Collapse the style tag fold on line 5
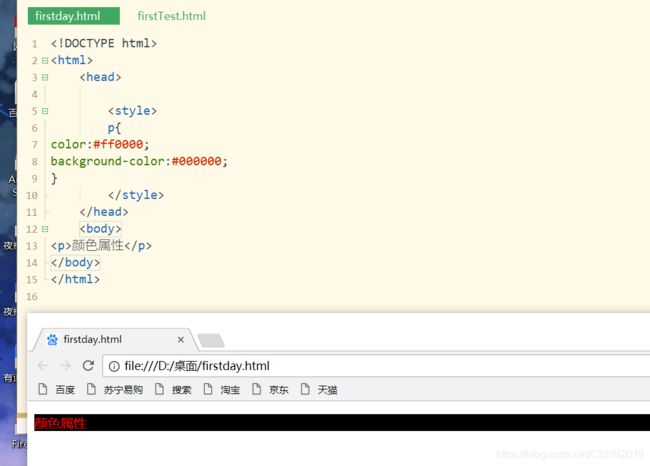Screen dimensions: 650x466 [45, 111]
